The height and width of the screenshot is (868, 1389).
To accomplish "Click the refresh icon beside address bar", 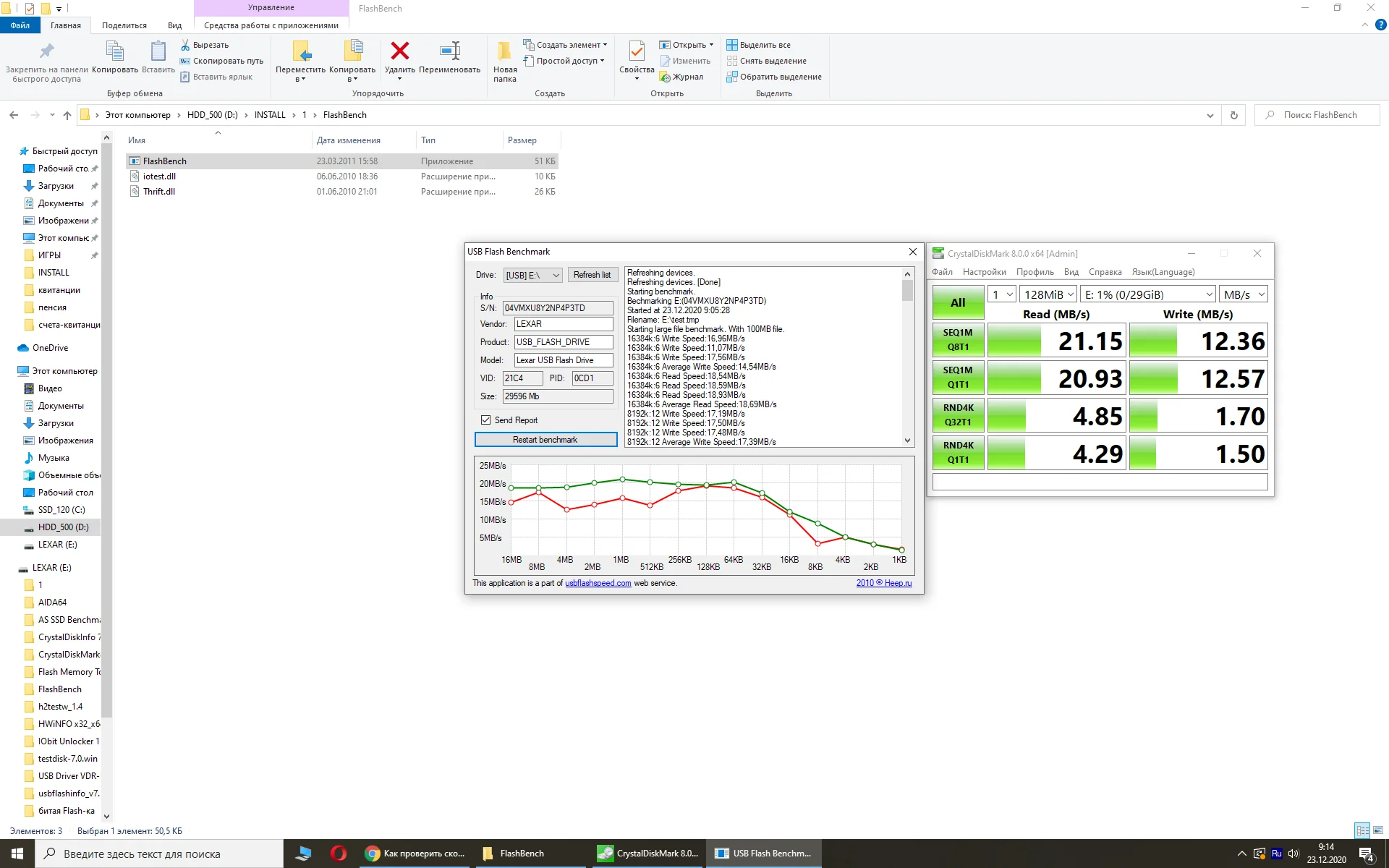I will point(1233,115).
